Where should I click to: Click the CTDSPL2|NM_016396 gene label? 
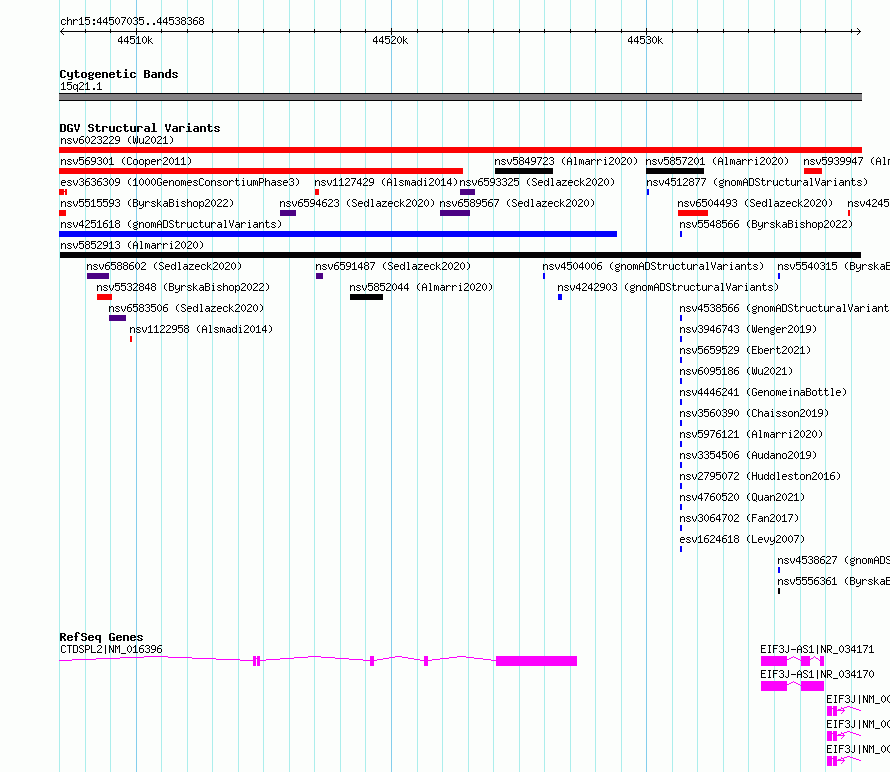111,649
